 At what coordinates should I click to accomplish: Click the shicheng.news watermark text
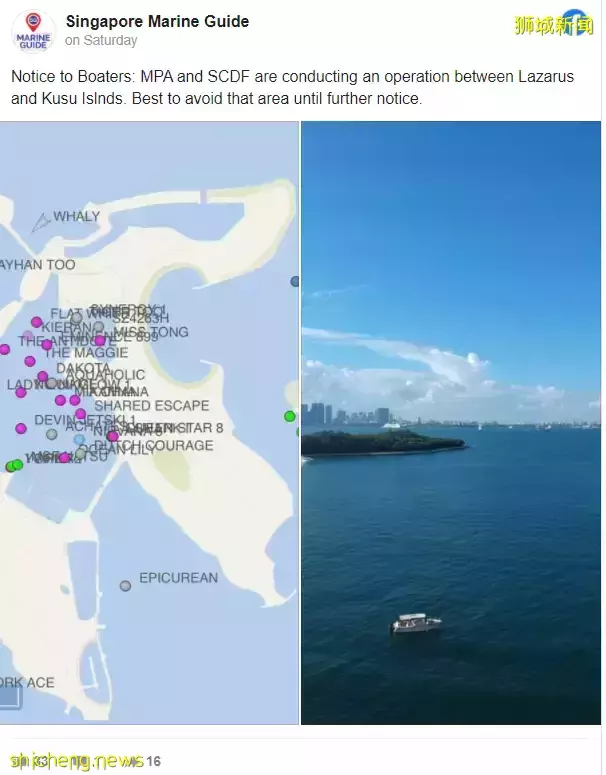pos(77,761)
